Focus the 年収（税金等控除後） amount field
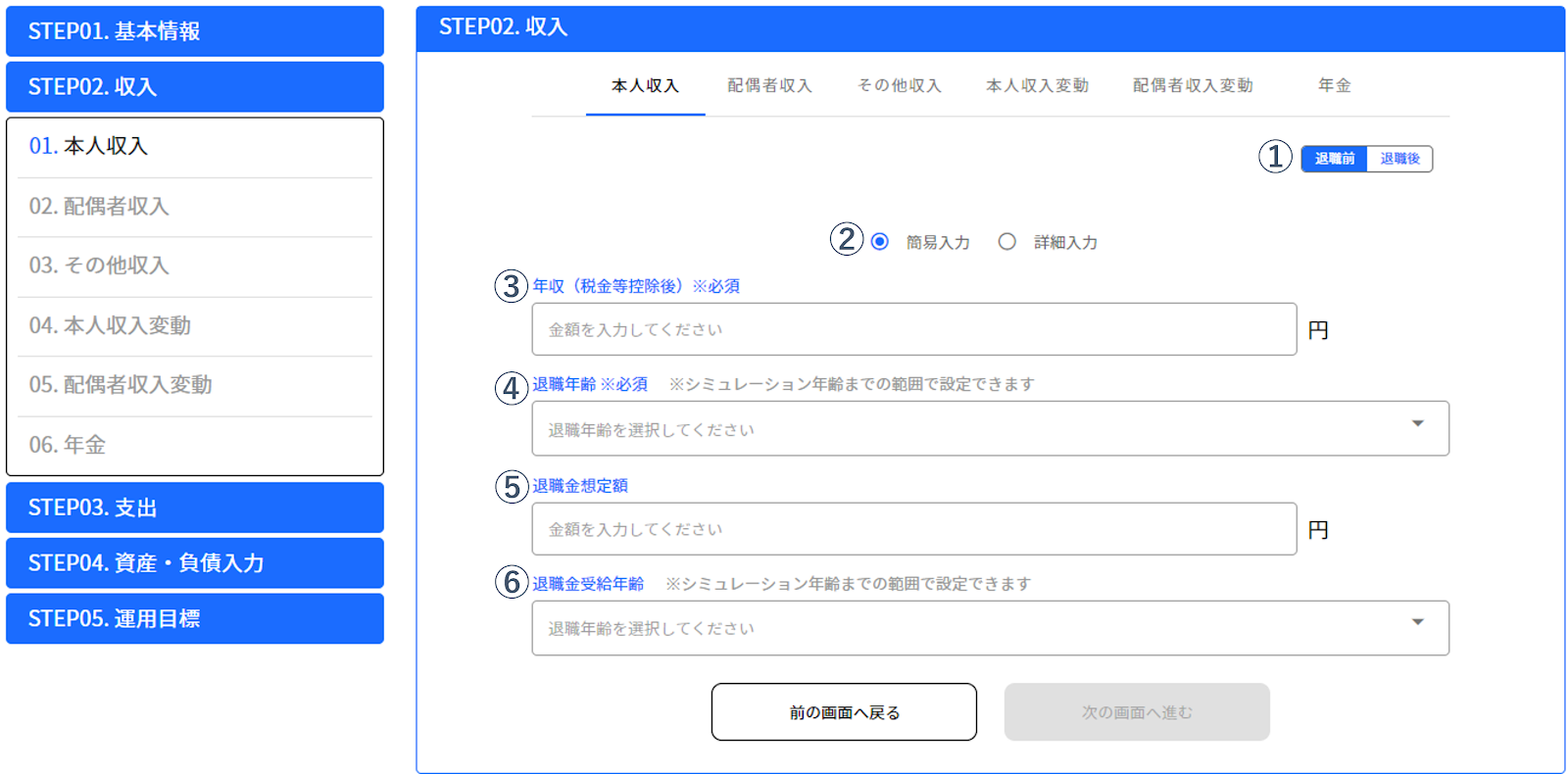1568x774 pixels. [914, 329]
